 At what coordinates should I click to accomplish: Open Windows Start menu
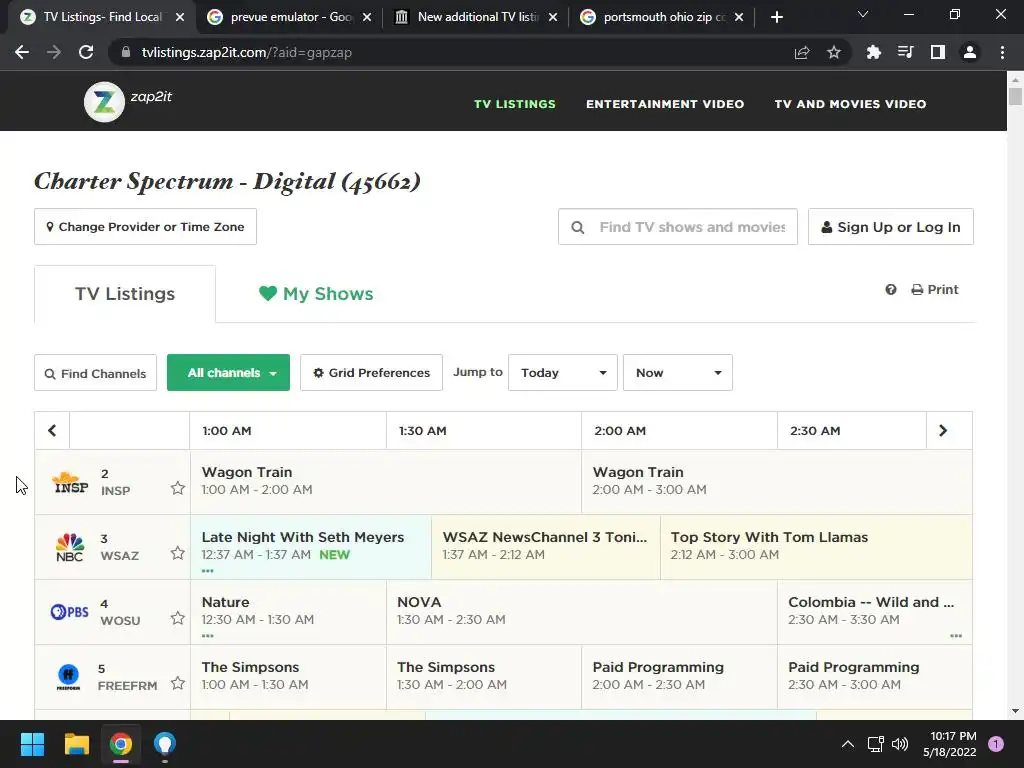point(32,744)
